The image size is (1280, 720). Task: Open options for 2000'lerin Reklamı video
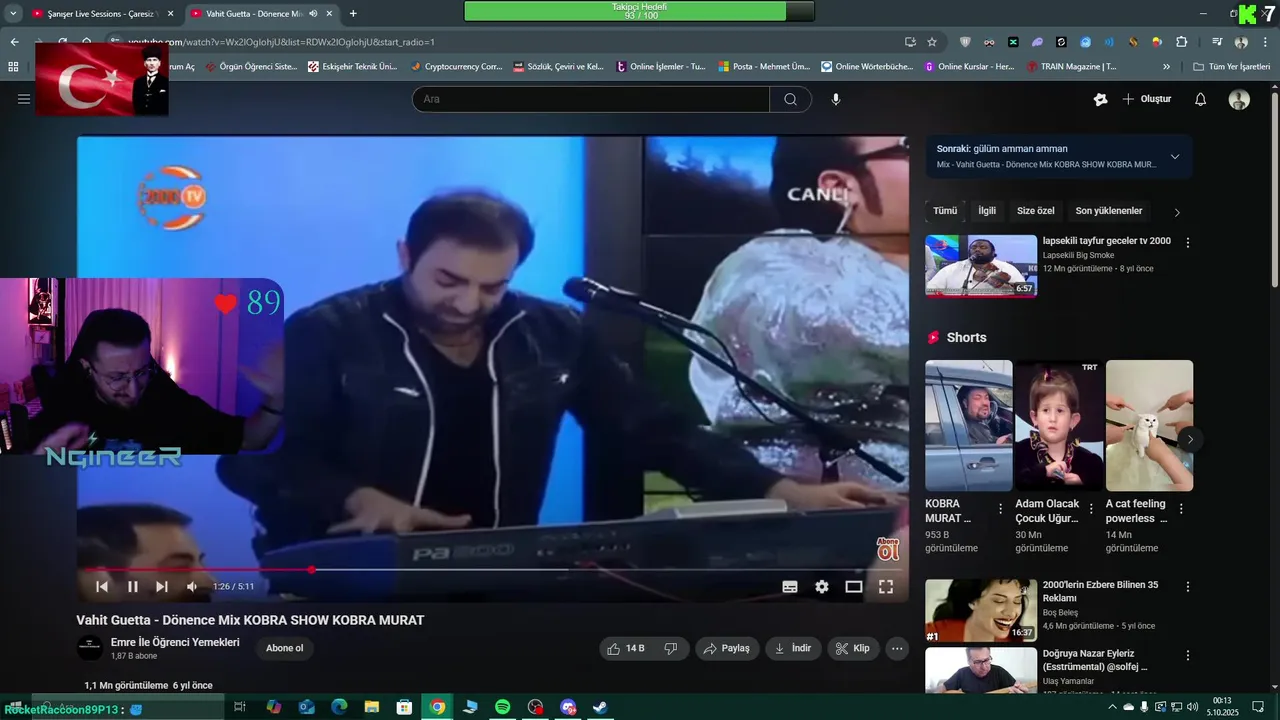click(x=1188, y=587)
